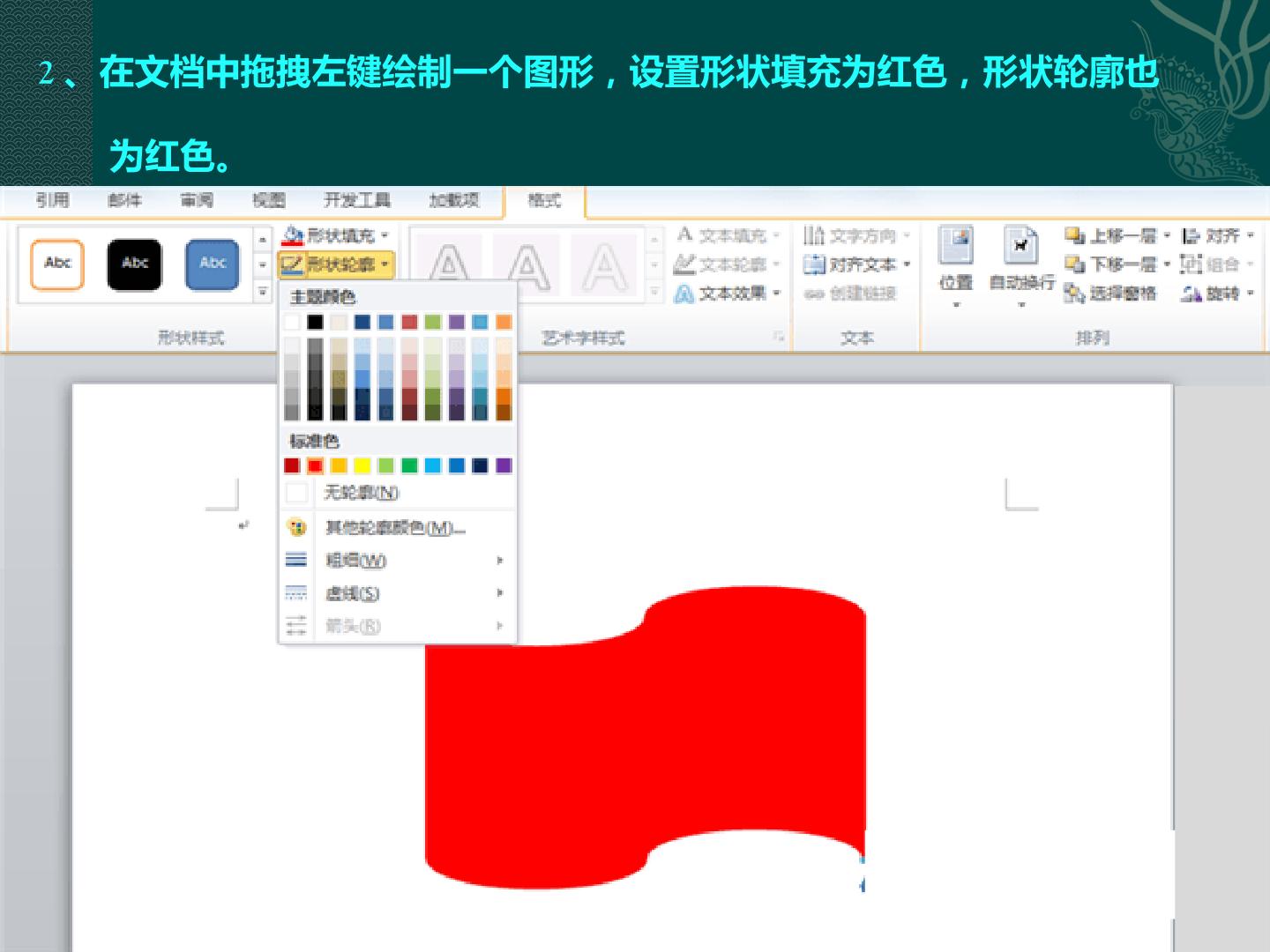Screen dimensions: 1270x952
Task: Open the 形状轮廓 outline dropdown
Action: coord(335,264)
